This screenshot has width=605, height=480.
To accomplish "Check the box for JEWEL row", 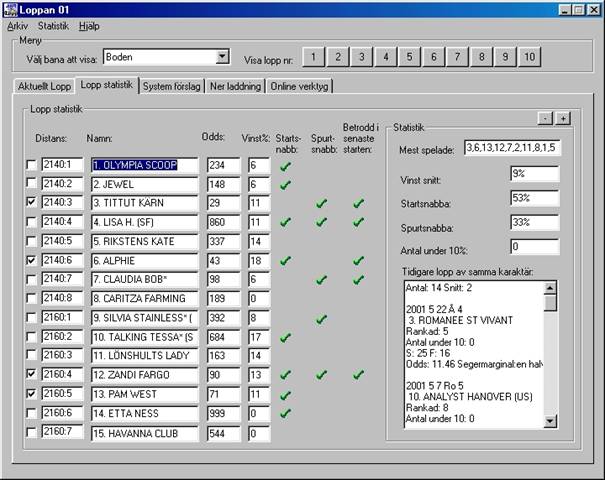I will (31, 183).
